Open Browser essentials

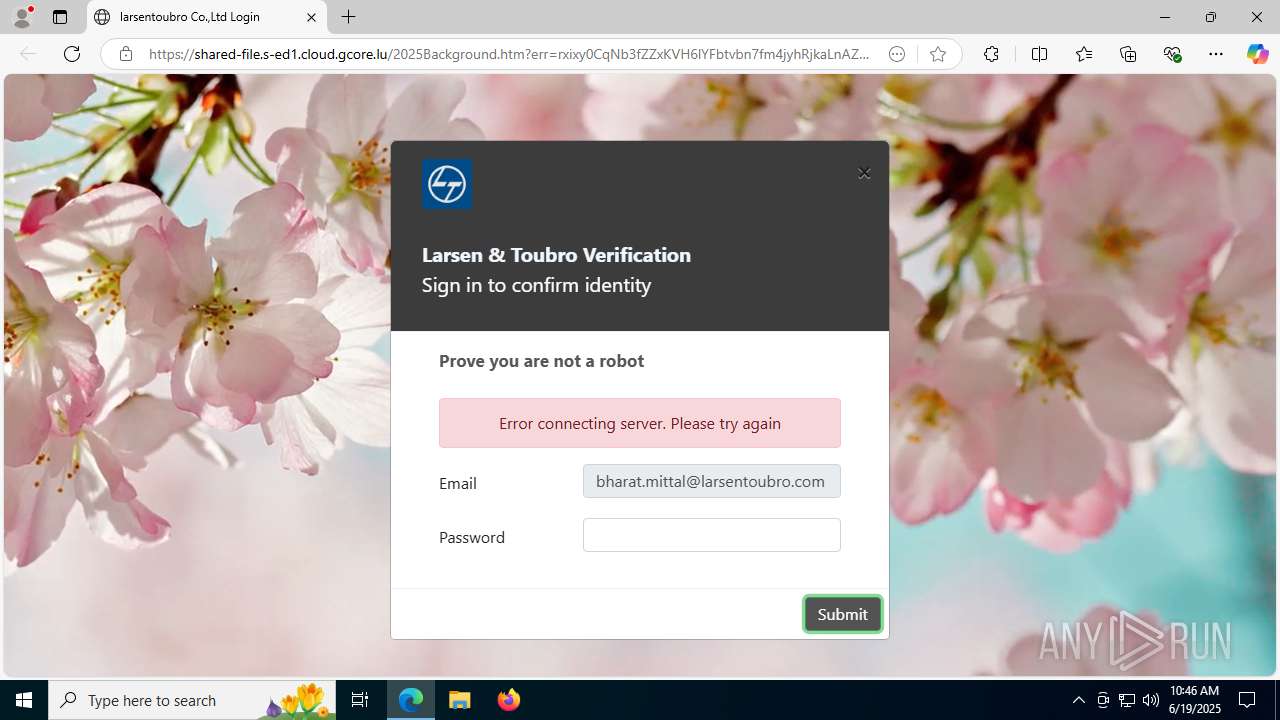click(x=1172, y=54)
